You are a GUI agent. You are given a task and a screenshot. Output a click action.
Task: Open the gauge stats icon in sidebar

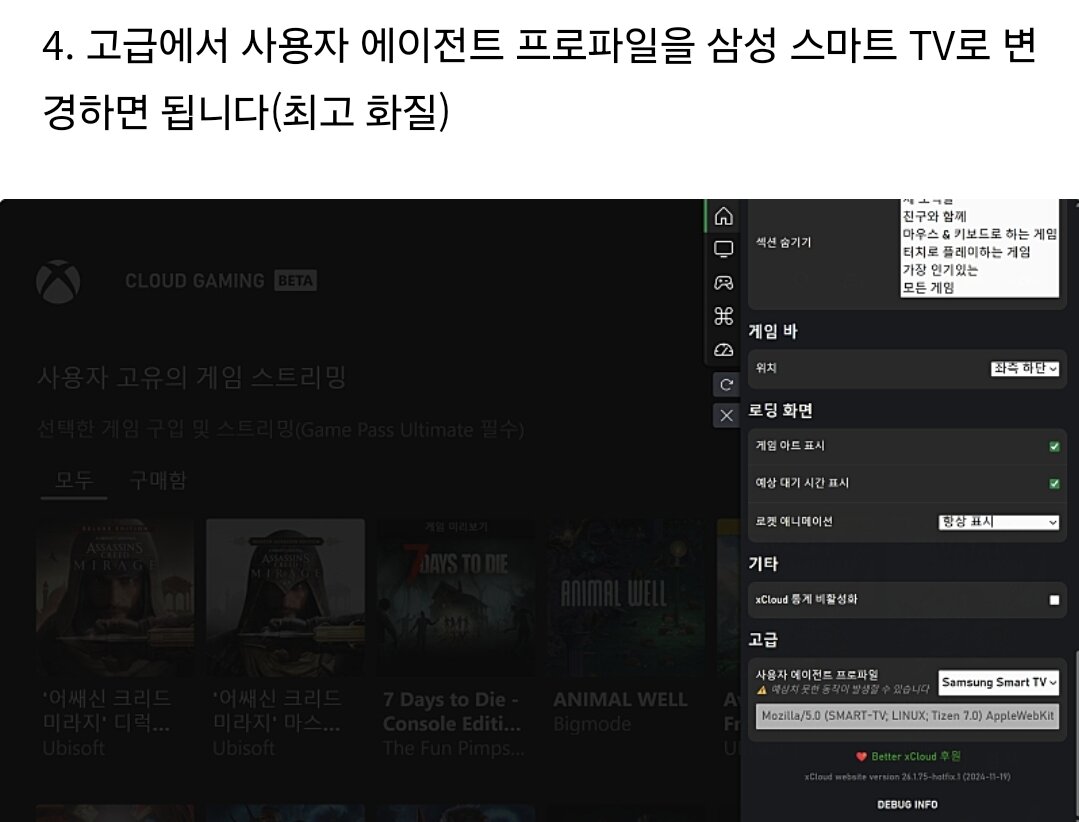[x=723, y=349]
